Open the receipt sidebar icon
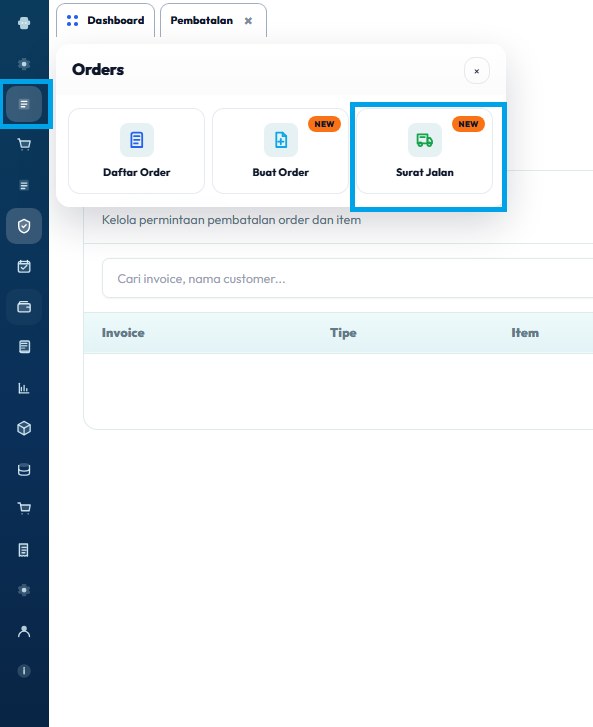 (x=24, y=550)
